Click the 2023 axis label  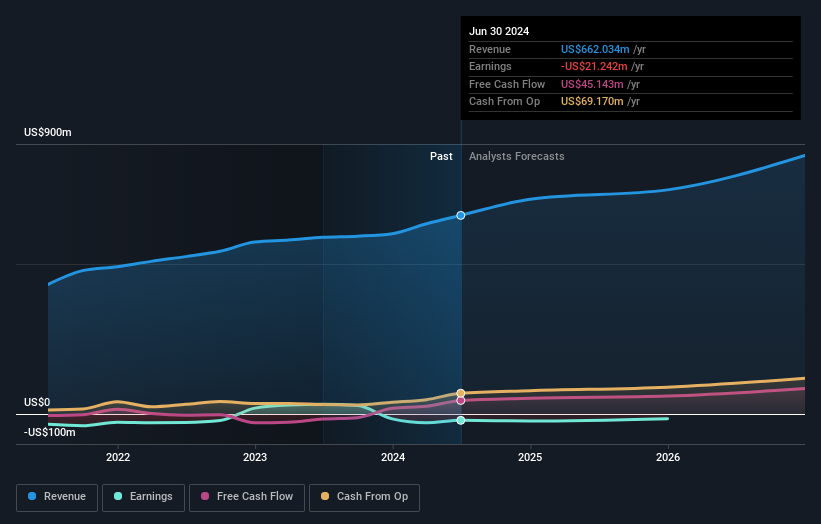[x=255, y=458]
